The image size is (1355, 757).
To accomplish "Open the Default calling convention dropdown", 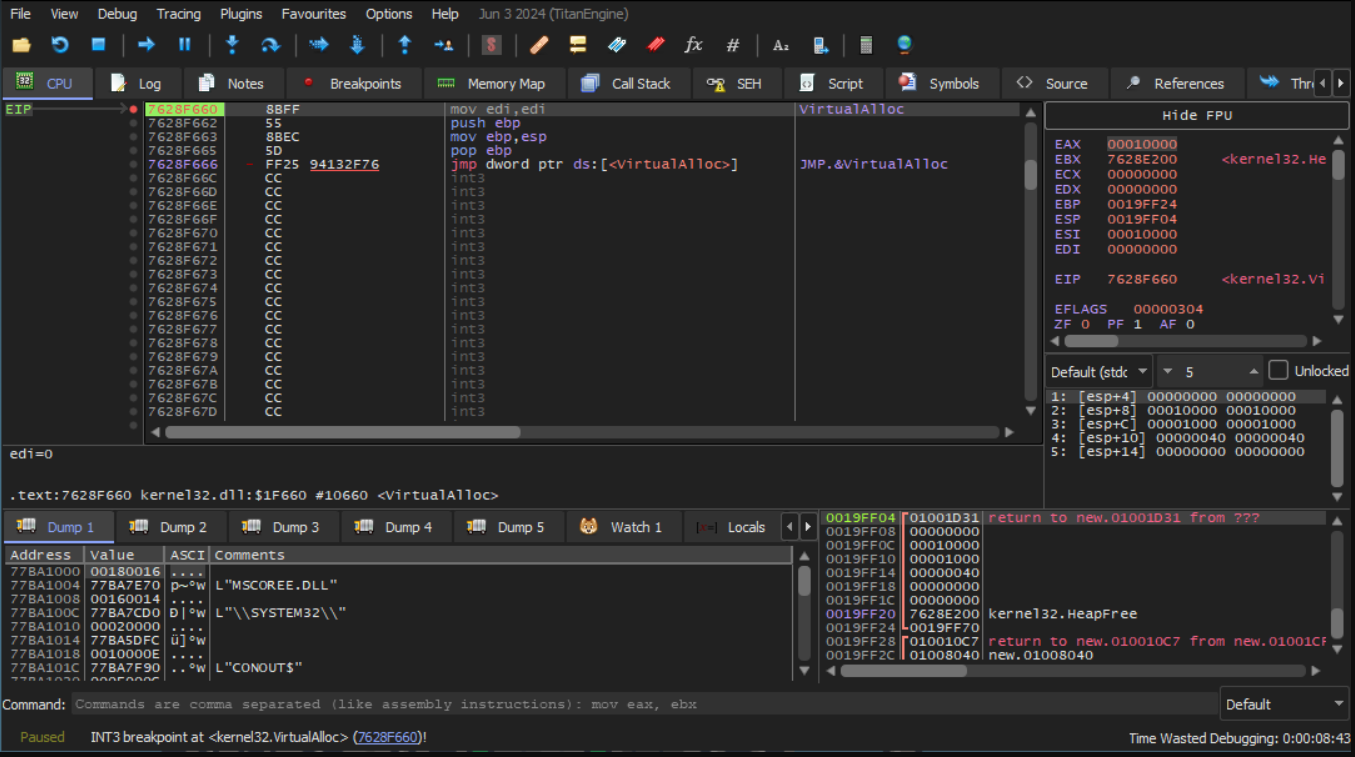I will 1099,371.
